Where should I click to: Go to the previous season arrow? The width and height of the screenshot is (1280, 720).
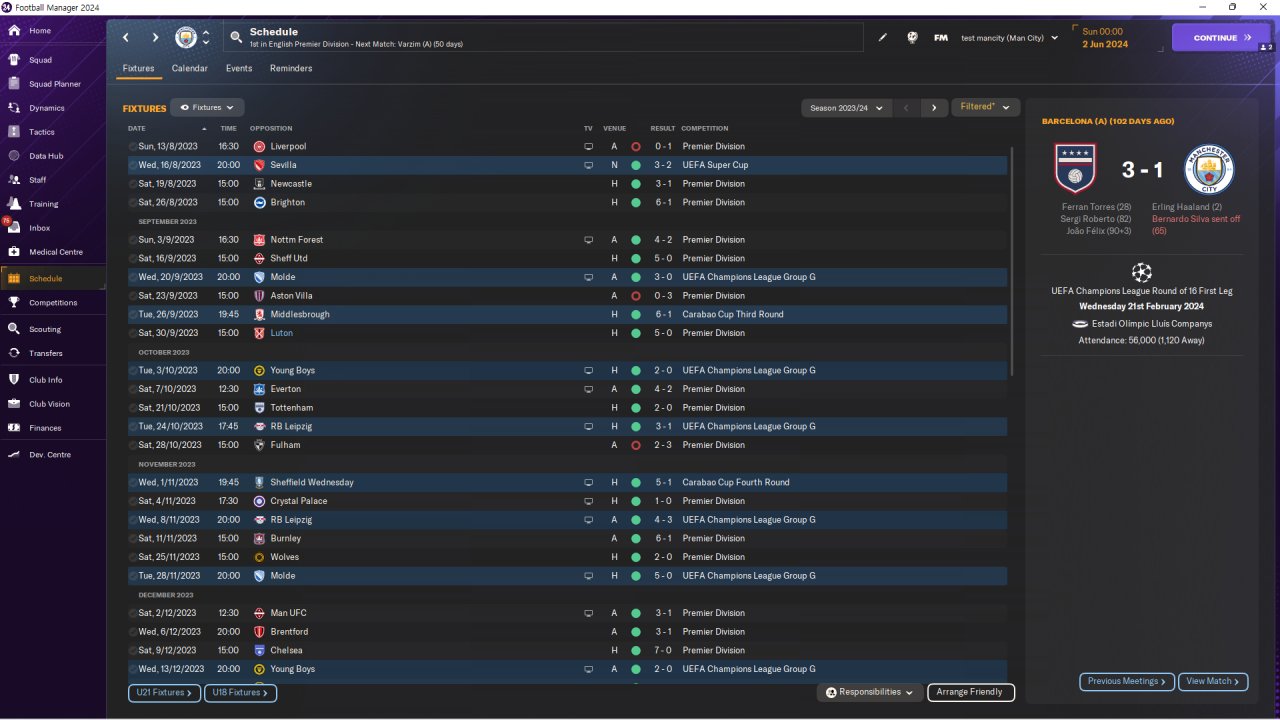[906, 107]
